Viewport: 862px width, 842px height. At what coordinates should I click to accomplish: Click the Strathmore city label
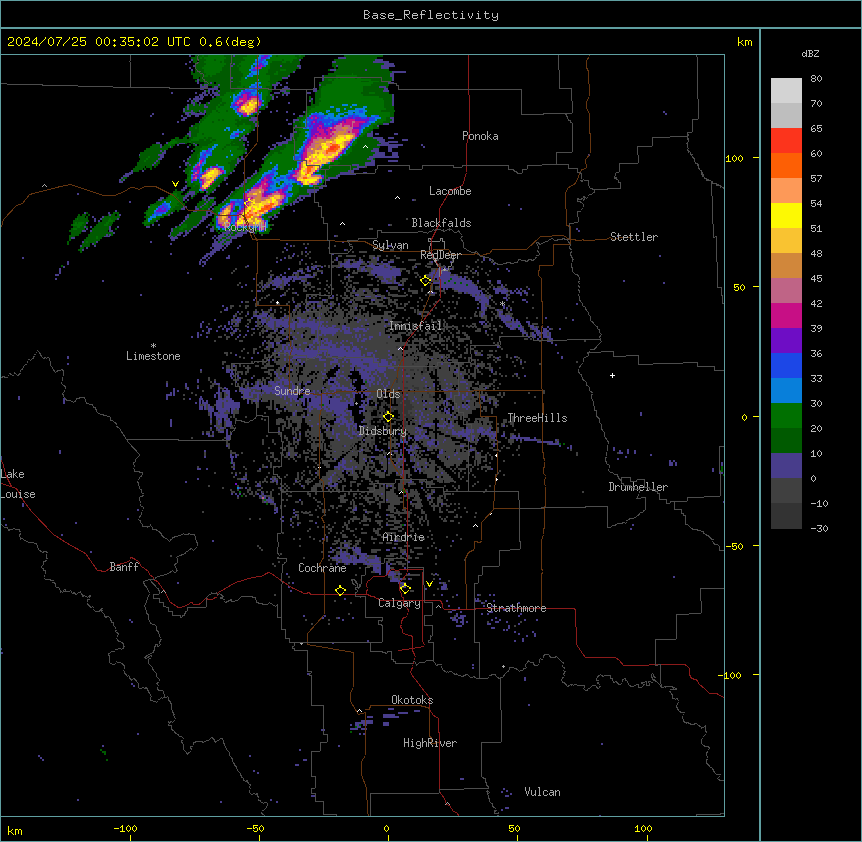516,608
